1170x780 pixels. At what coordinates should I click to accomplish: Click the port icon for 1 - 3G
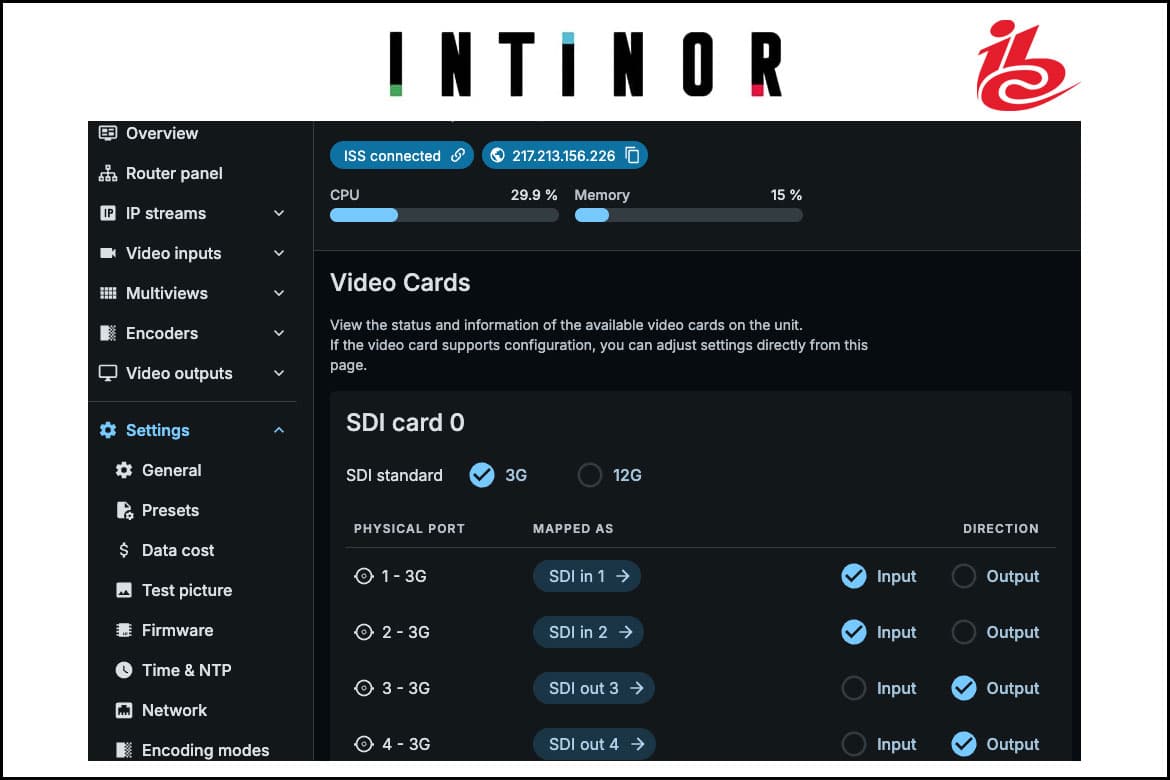363,576
